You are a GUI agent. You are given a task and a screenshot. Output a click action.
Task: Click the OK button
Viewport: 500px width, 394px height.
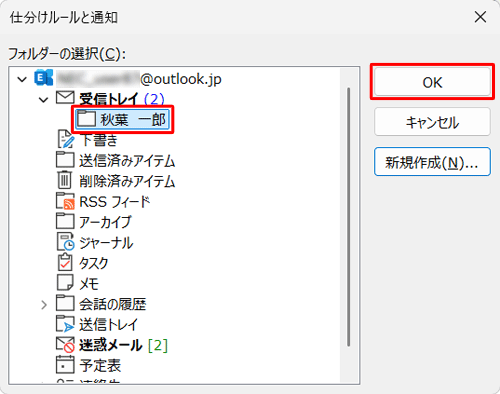click(432, 82)
